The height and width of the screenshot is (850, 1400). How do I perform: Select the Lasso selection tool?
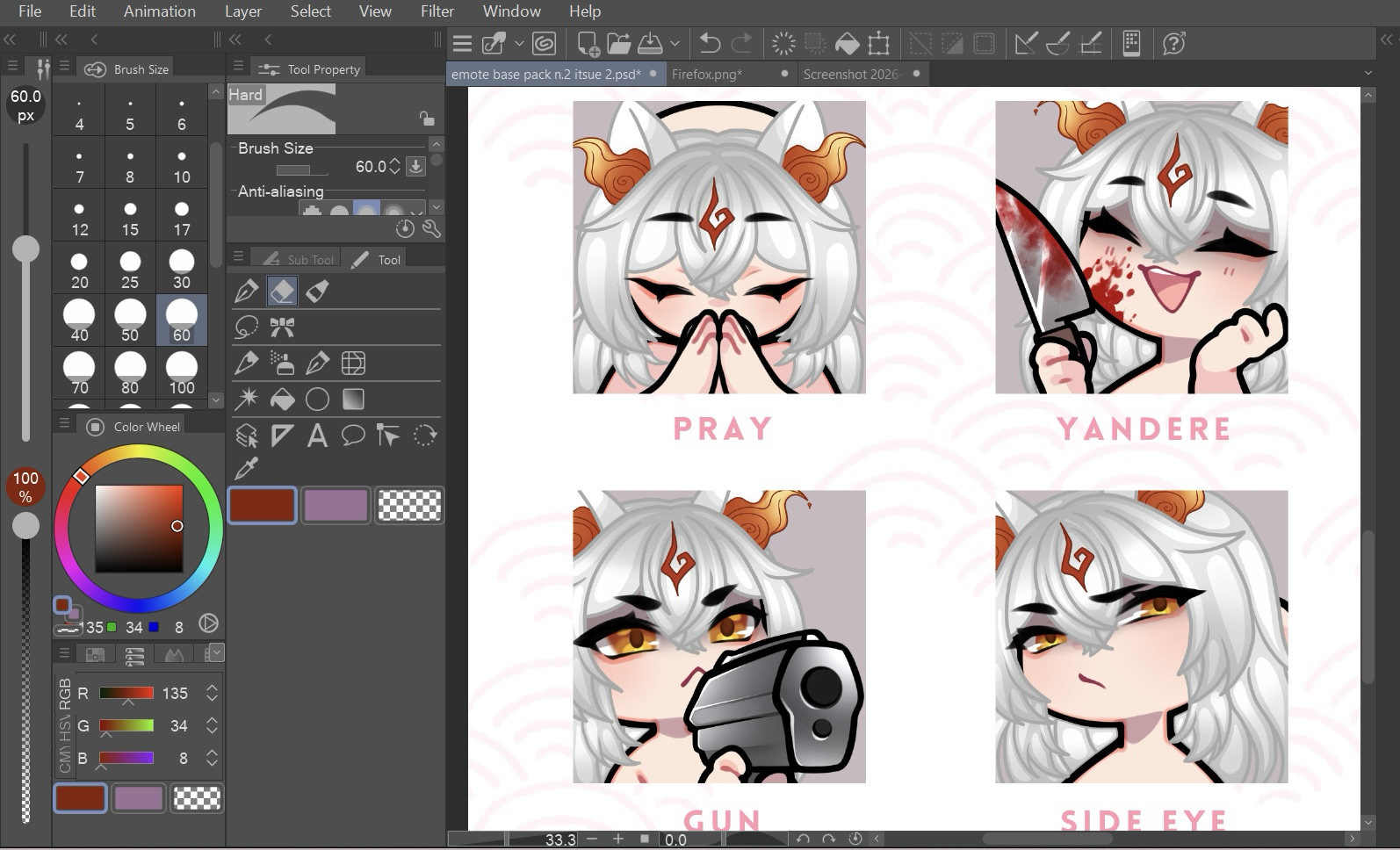click(247, 328)
